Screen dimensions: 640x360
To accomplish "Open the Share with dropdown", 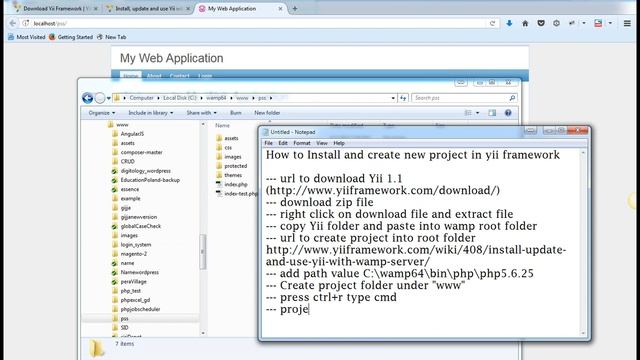I will pos(202,113).
